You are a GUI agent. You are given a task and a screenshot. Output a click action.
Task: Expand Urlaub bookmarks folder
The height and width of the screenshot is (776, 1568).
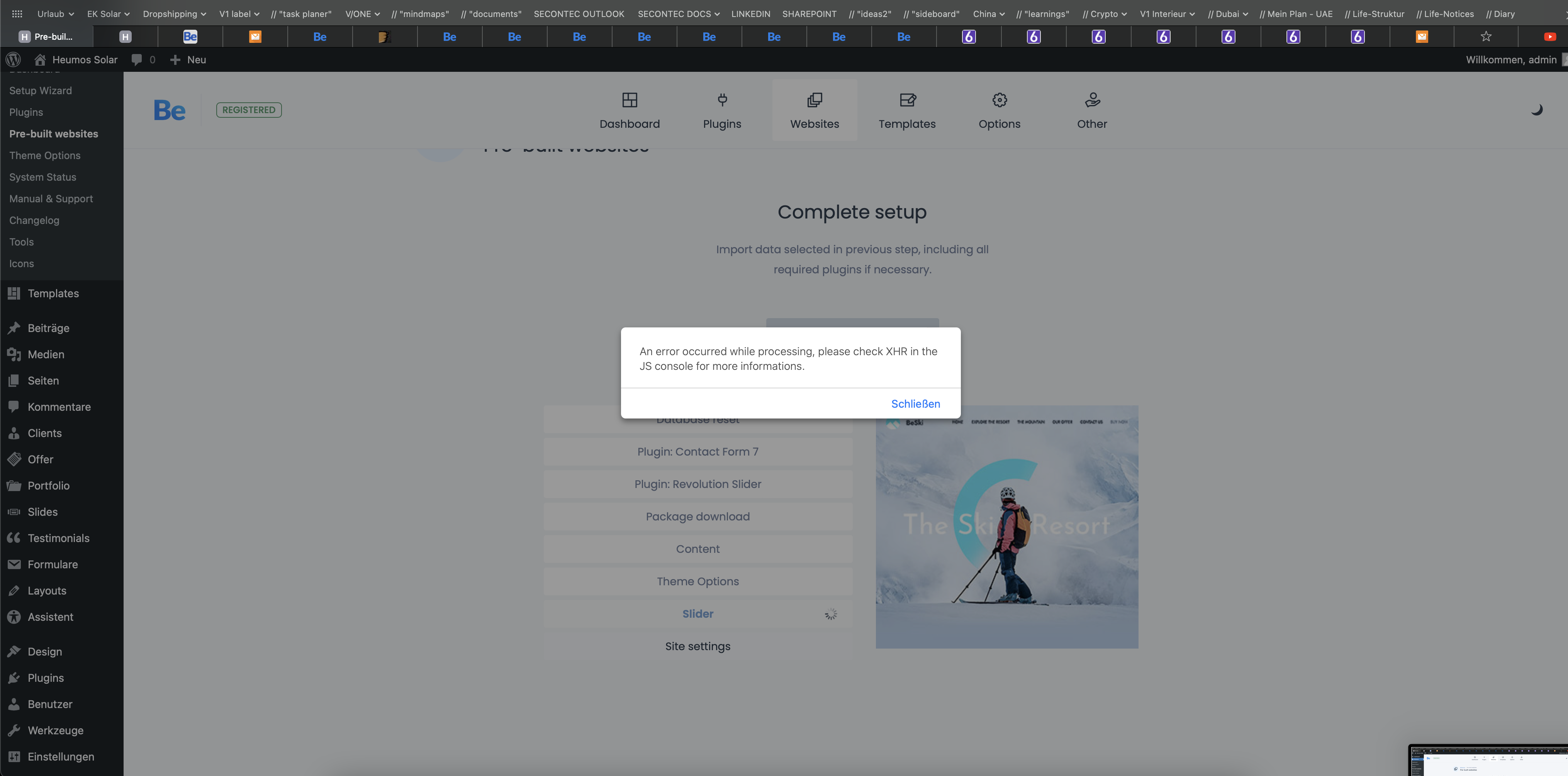[55, 14]
